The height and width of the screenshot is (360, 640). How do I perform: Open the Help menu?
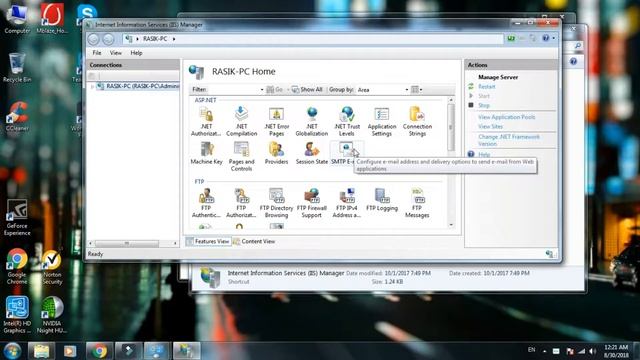click(136, 53)
